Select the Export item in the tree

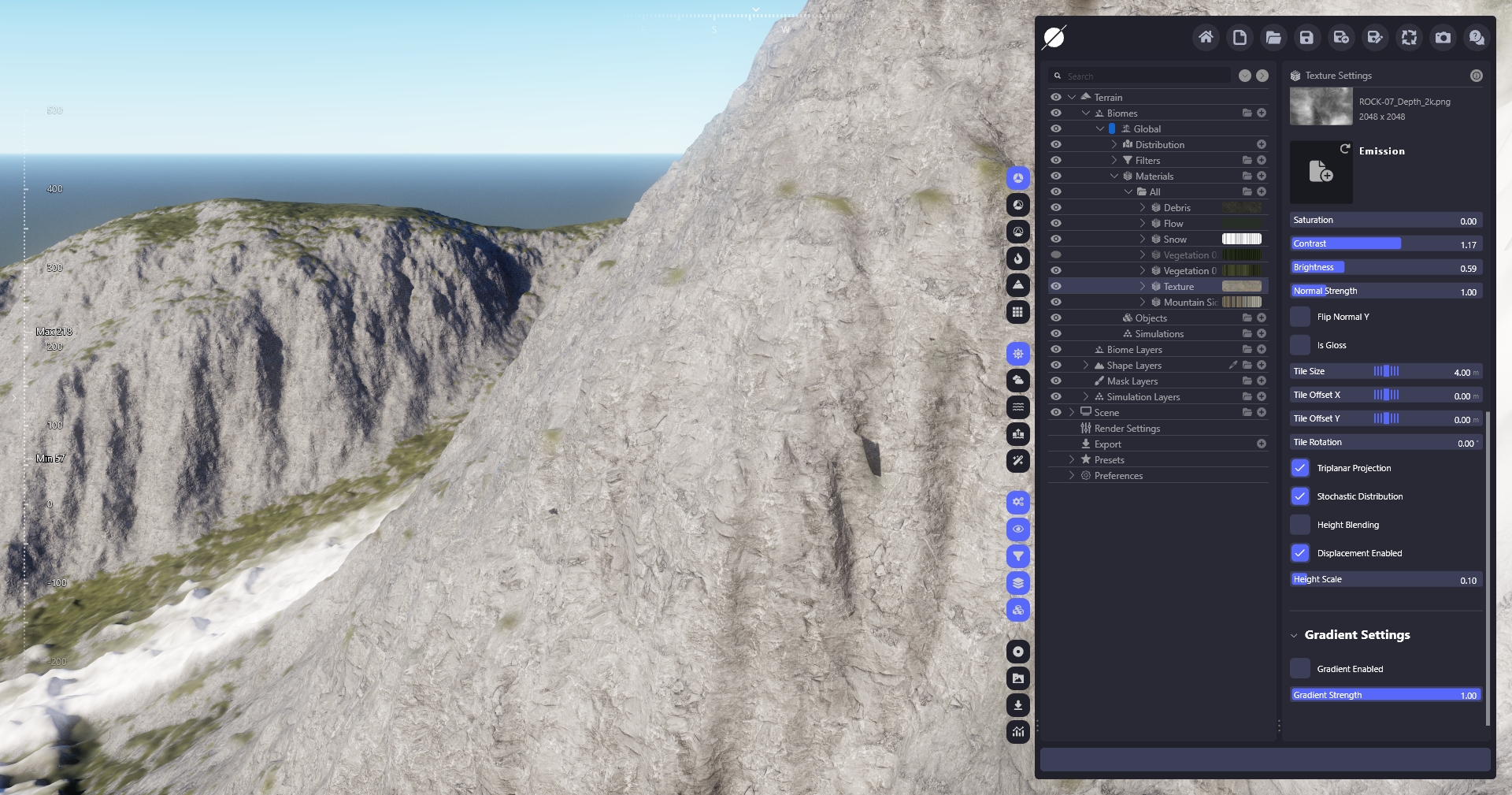pyautogui.click(x=1107, y=444)
